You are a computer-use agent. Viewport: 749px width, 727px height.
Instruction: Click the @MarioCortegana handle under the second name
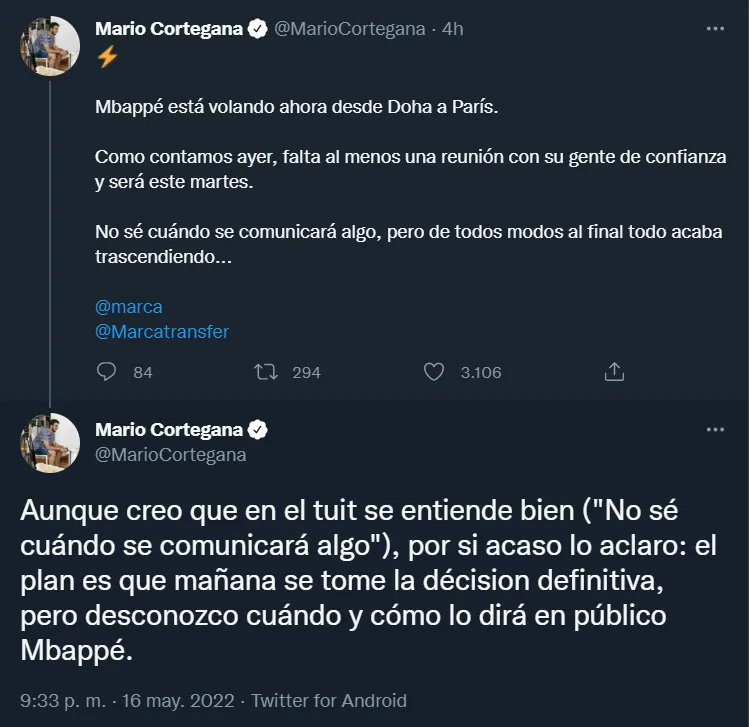tap(170, 455)
